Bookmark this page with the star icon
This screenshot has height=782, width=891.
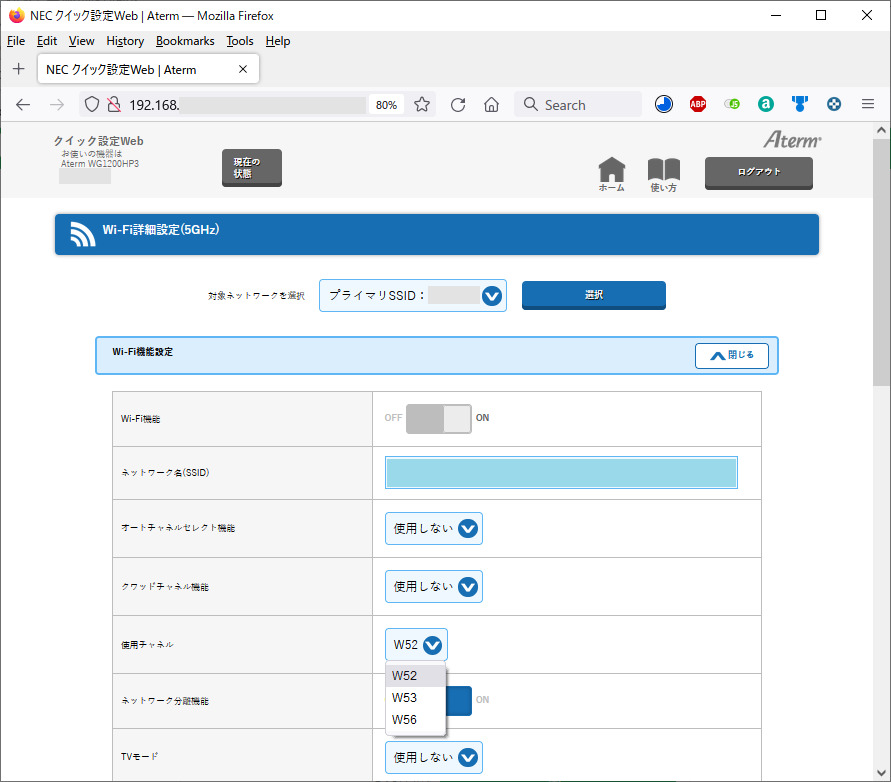click(x=422, y=104)
